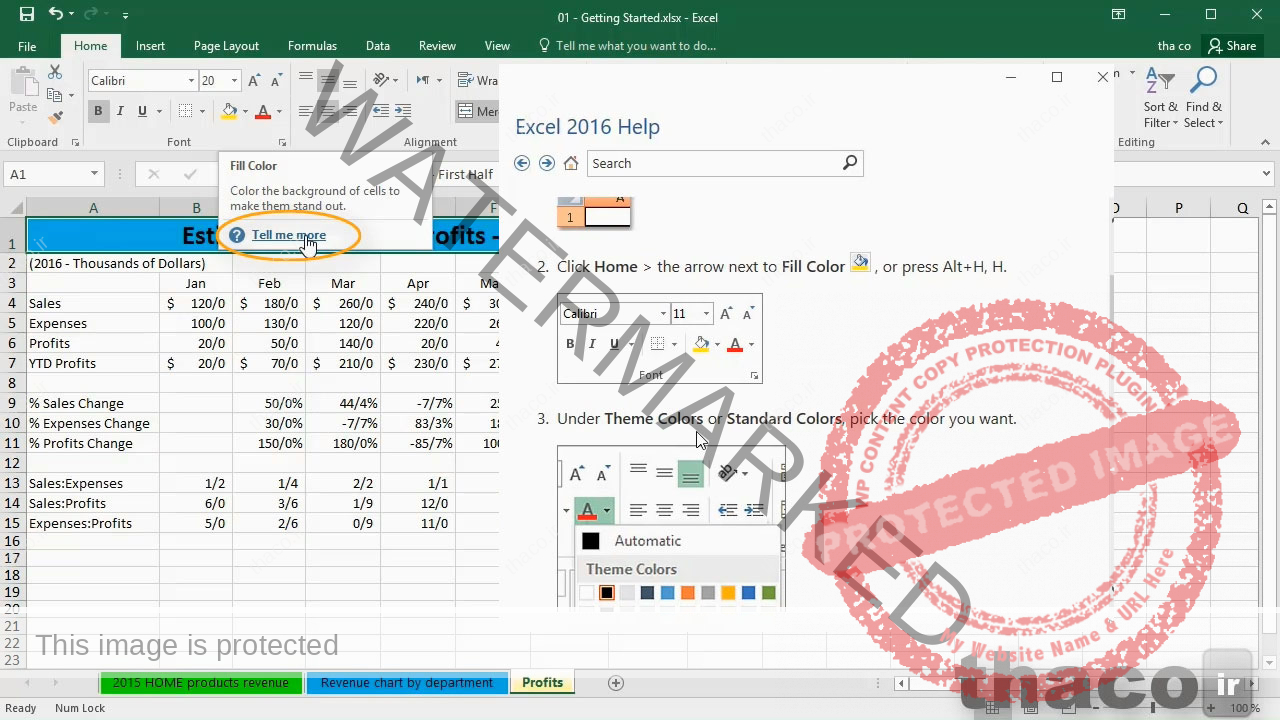Click the Borders icon in ribbon
Viewport: 1280px width, 720px height.
click(x=185, y=111)
